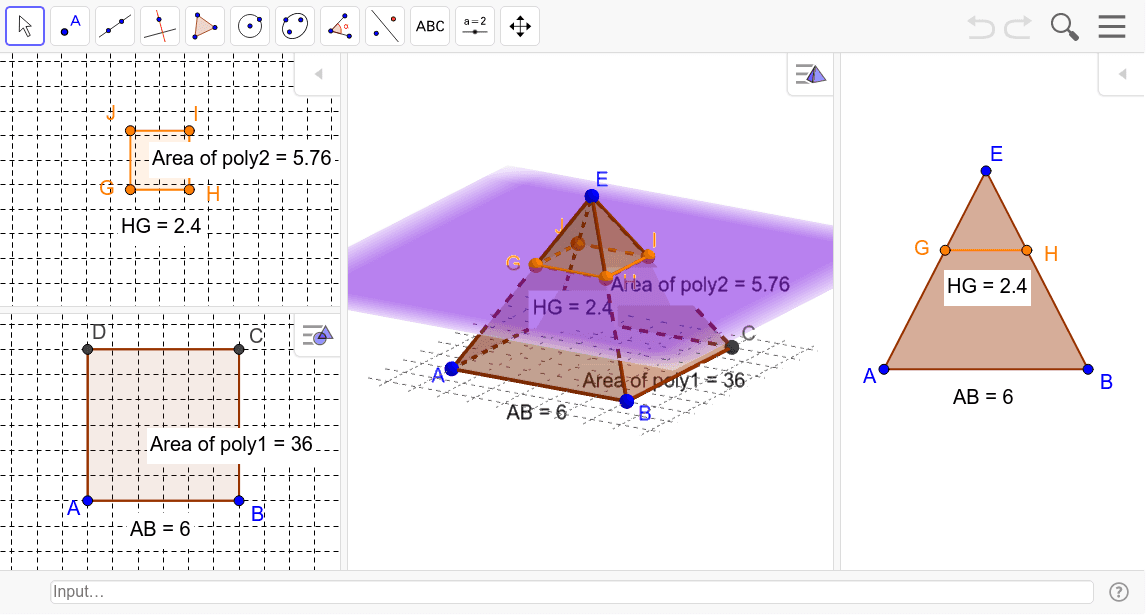Open the search magnifier
The width and height of the screenshot is (1146, 615).
click(x=1064, y=27)
